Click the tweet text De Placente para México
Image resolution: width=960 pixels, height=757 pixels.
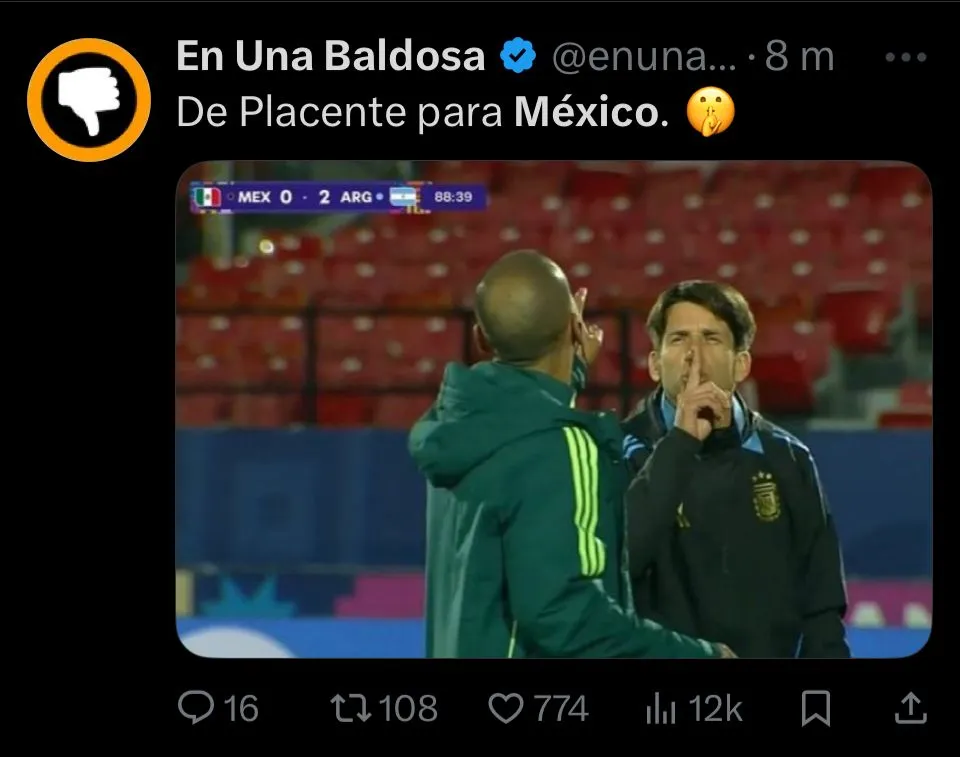[422, 113]
